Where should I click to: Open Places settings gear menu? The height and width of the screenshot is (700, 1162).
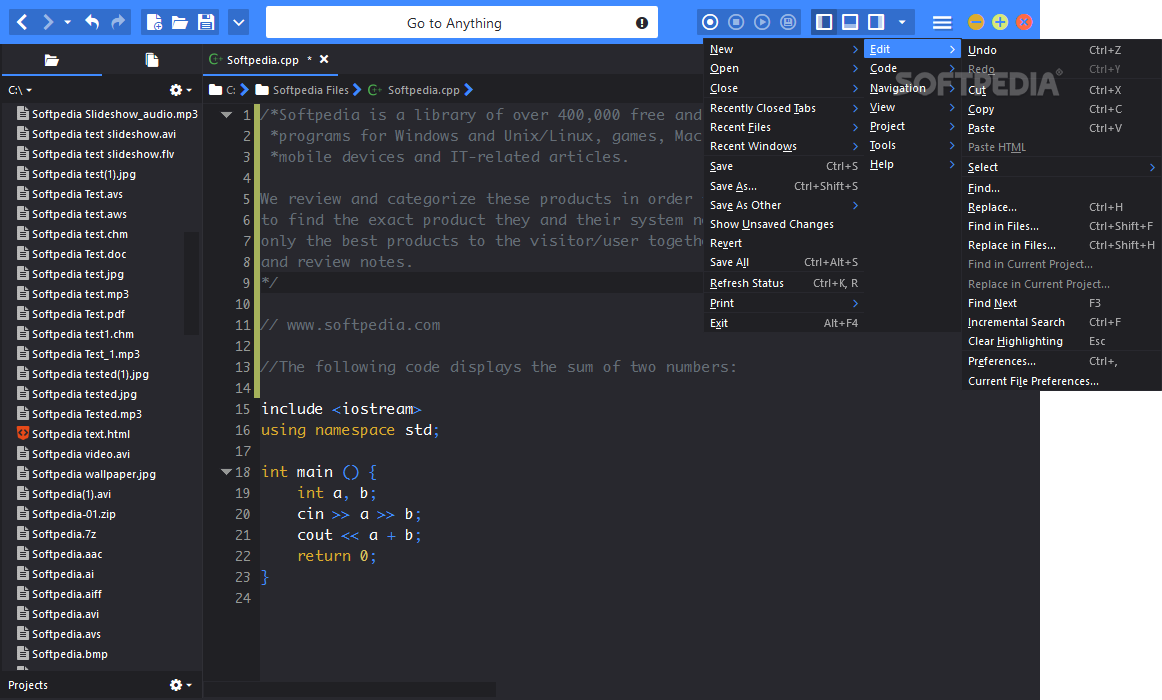point(180,90)
